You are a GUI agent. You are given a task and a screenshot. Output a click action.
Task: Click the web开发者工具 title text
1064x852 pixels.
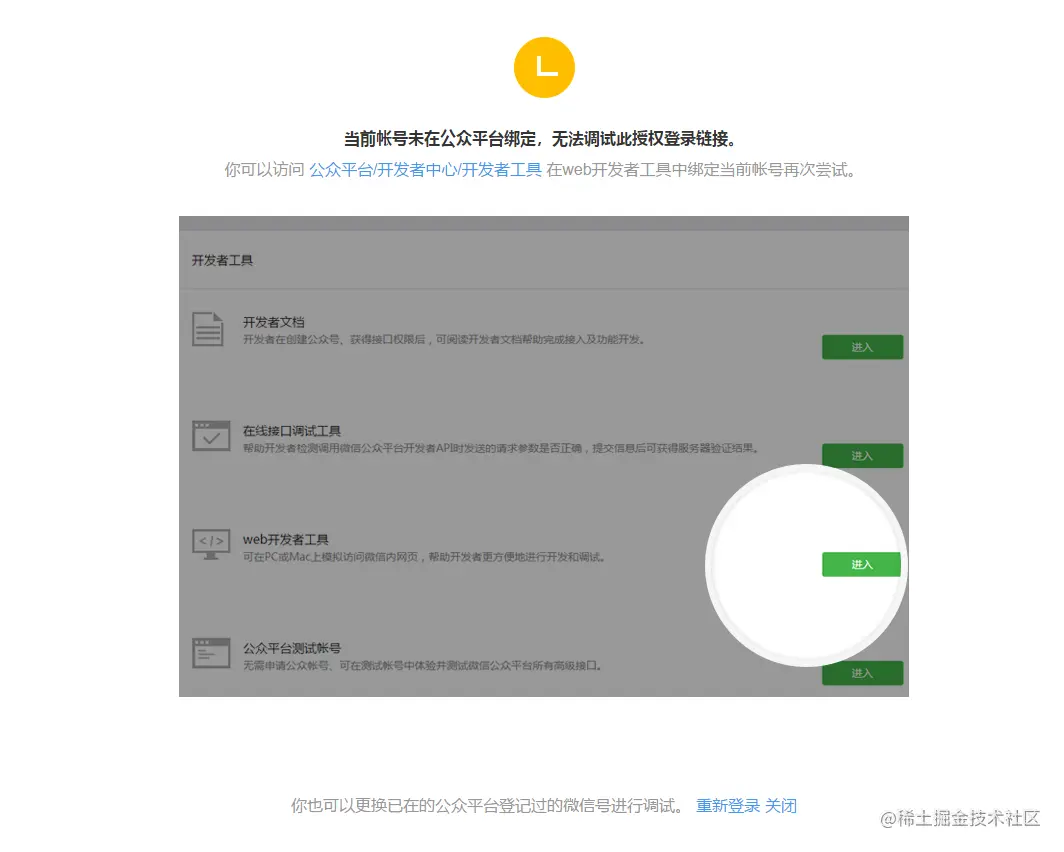[x=286, y=539]
